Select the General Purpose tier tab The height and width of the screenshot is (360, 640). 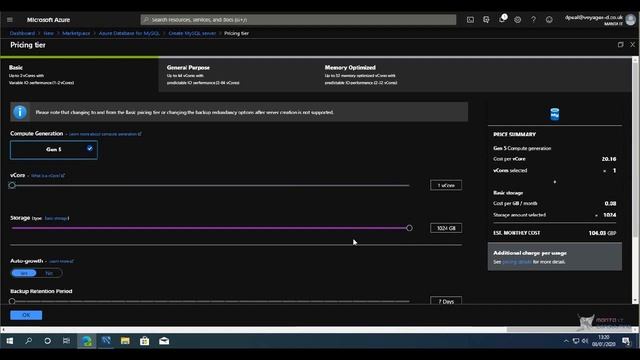237,75
